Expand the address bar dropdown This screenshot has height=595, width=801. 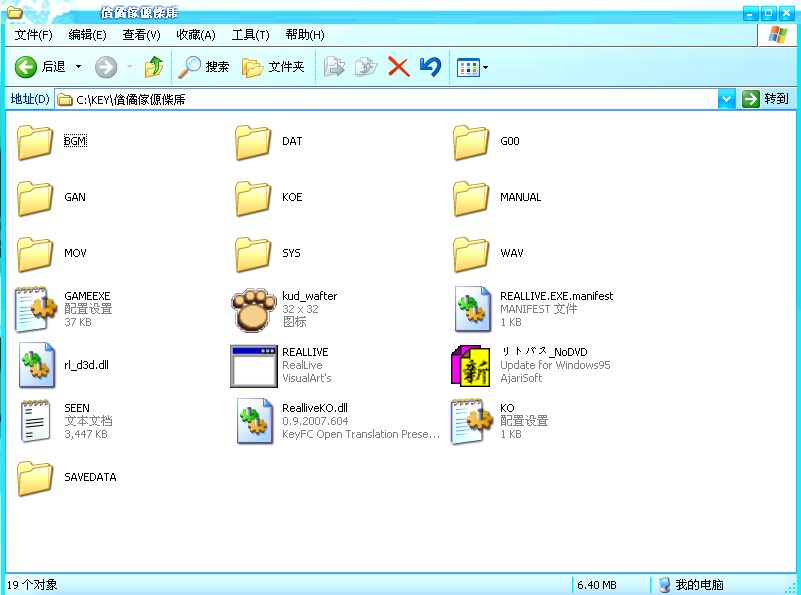(726, 99)
